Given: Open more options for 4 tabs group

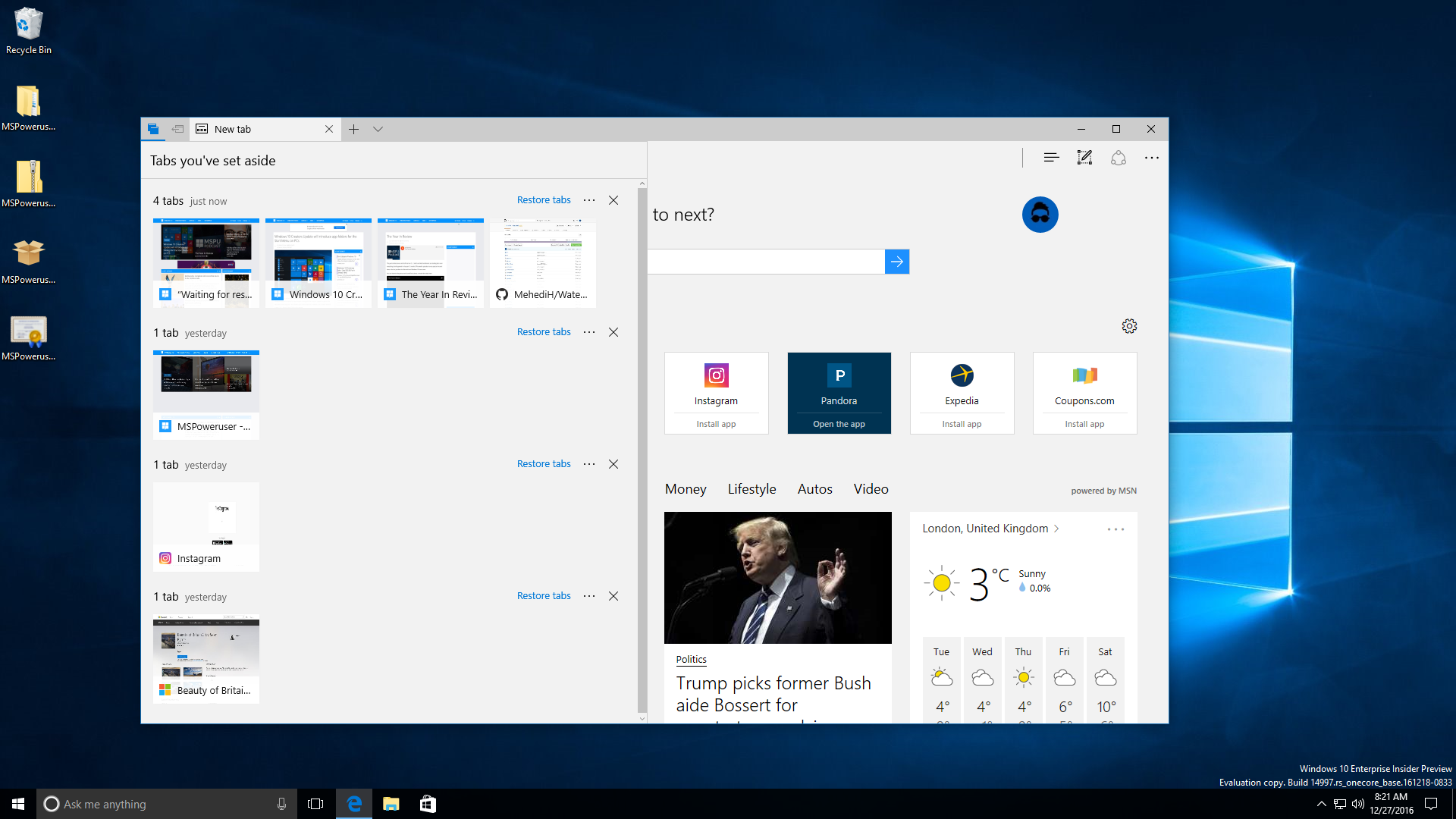Looking at the screenshot, I should click(x=589, y=200).
